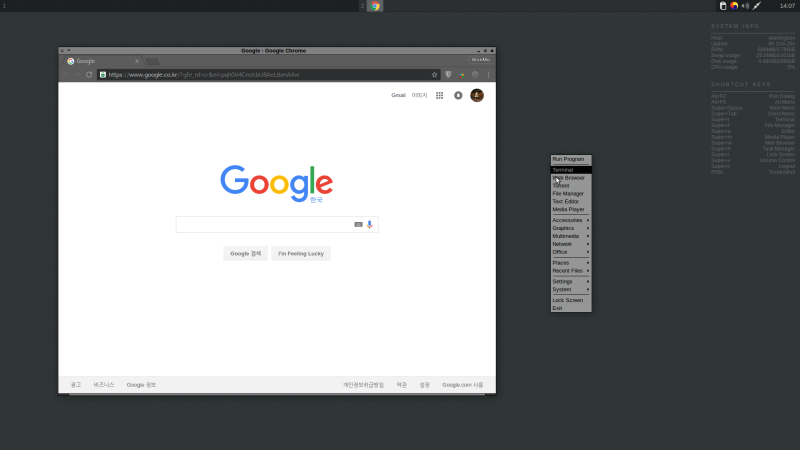The height and width of the screenshot is (450, 800).
Task: Launch Text Editor from the menu
Action: coord(571,202)
